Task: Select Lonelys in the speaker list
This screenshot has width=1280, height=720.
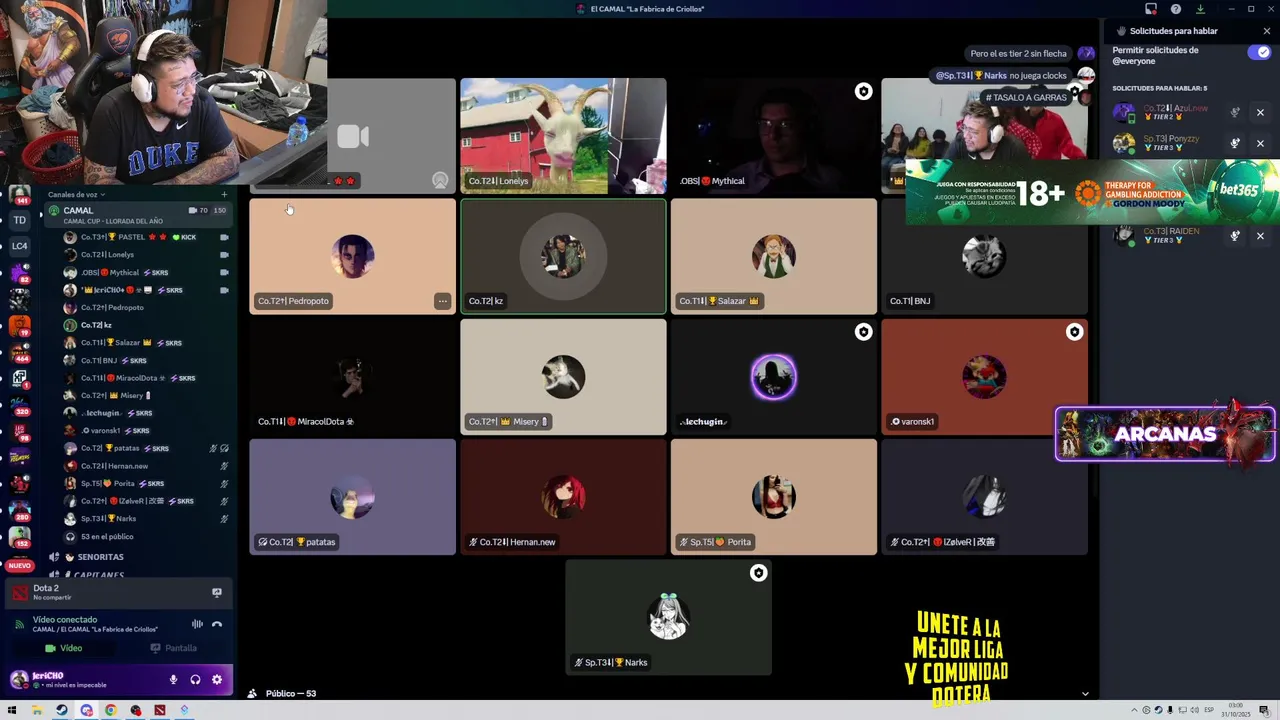Action: (x=145, y=255)
